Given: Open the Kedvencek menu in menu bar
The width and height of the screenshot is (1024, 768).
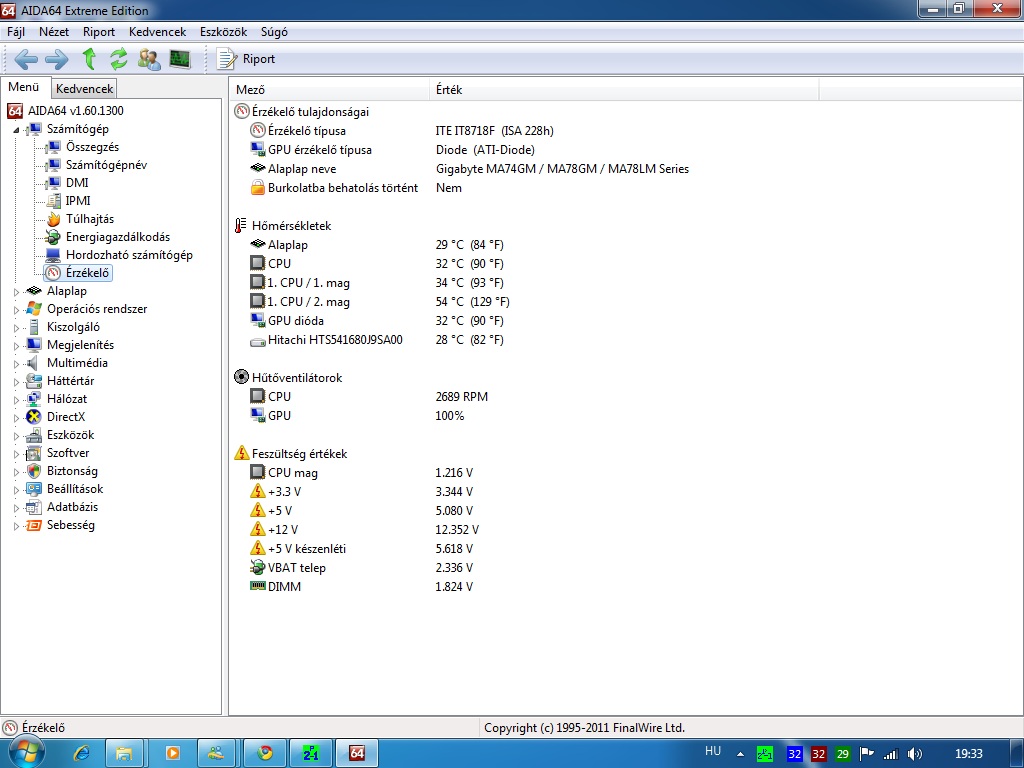Looking at the screenshot, I should click(x=157, y=32).
